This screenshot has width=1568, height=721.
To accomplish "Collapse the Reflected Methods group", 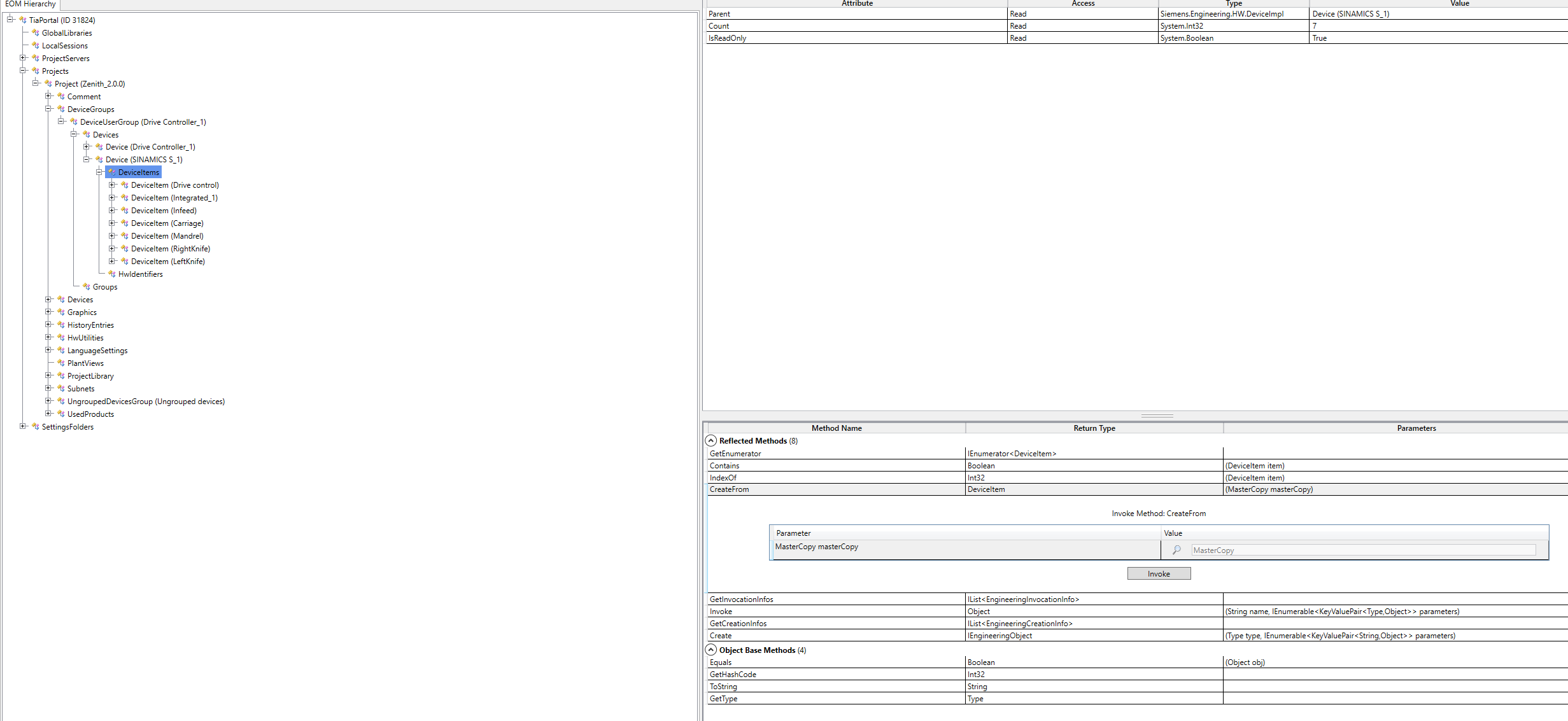I will [x=711, y=441].
